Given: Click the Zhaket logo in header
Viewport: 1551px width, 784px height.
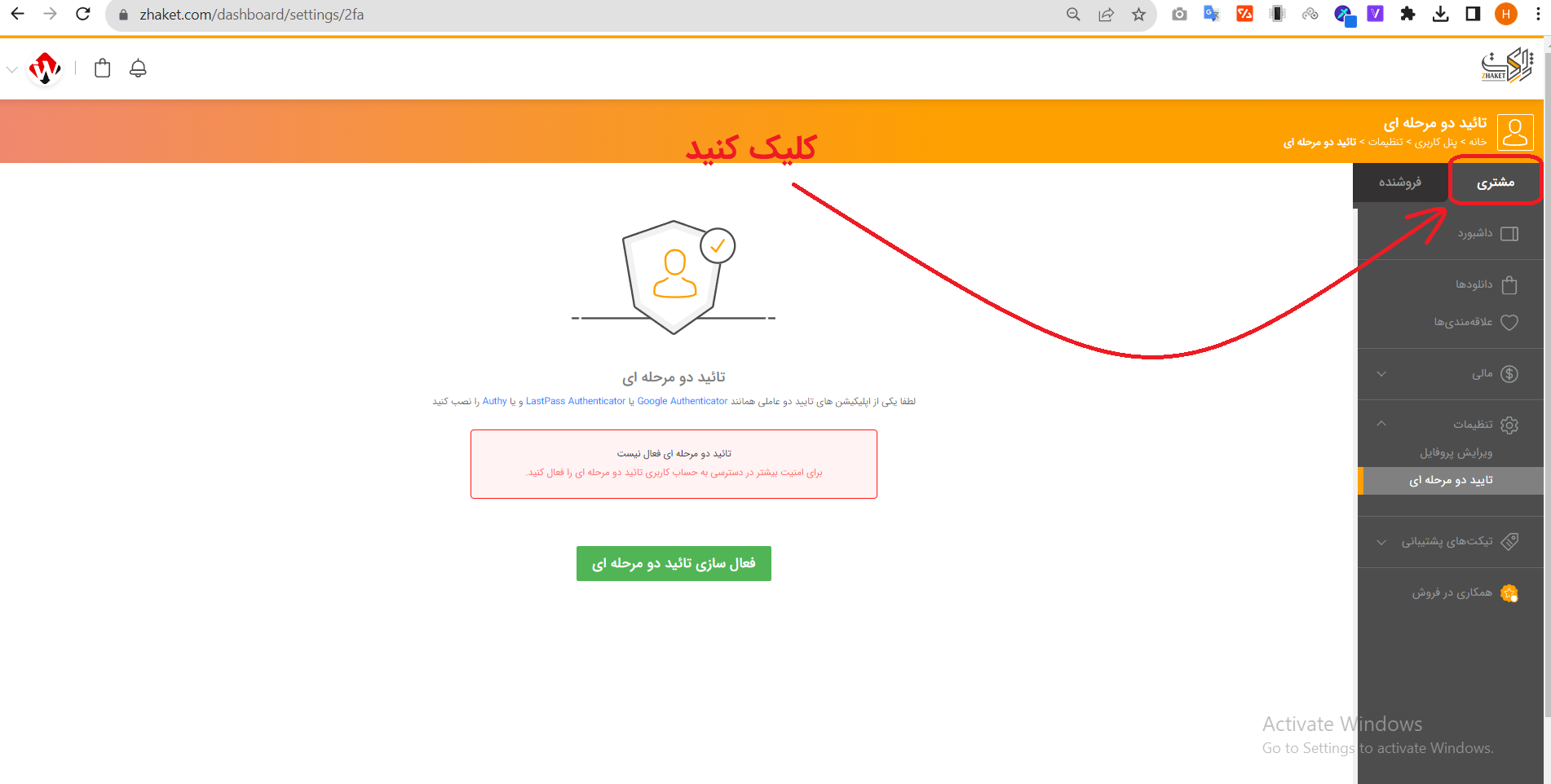Looking at the screenshot, I should (x=1506, y=65).
